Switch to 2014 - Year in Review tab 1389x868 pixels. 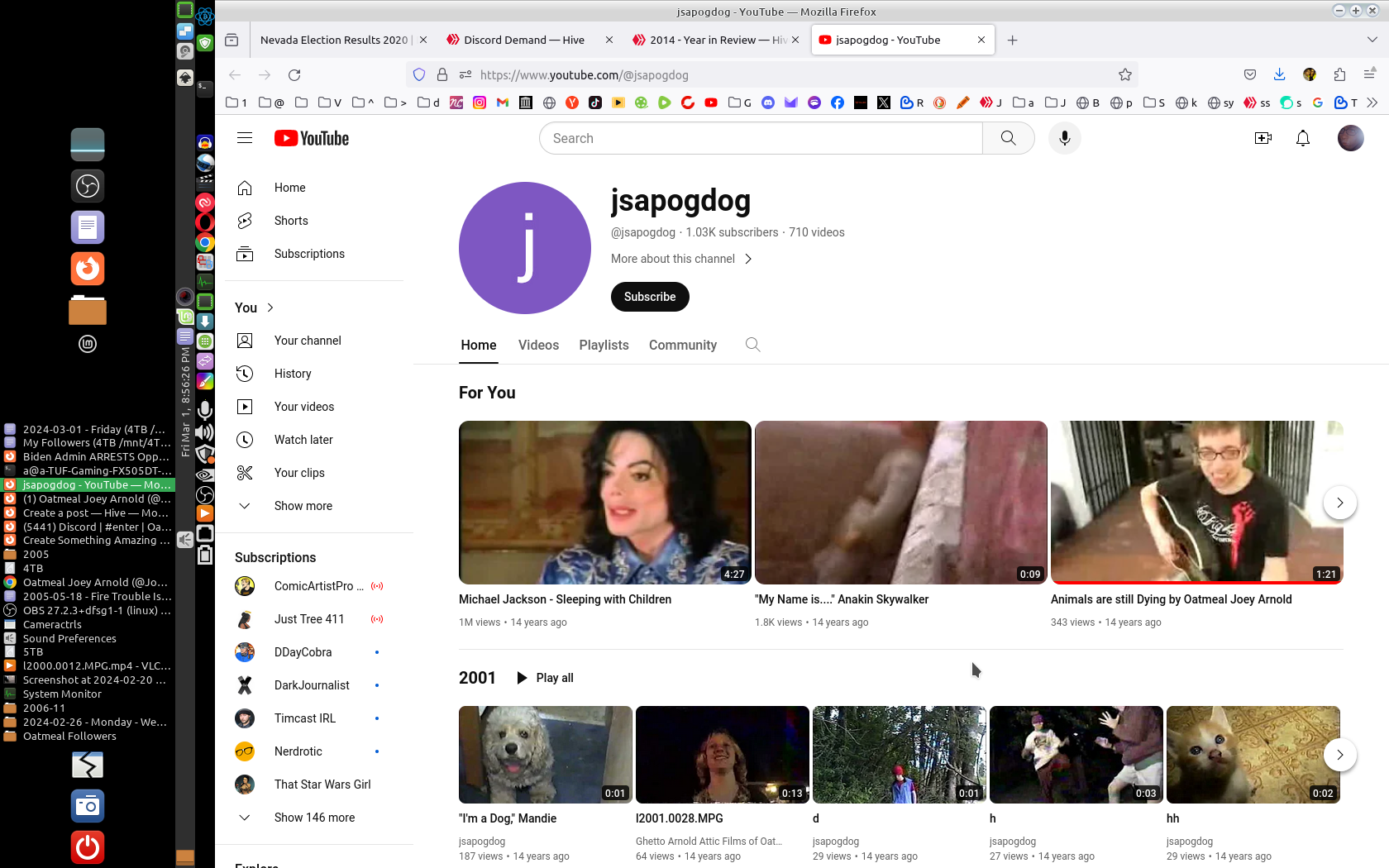coord(711,40)
